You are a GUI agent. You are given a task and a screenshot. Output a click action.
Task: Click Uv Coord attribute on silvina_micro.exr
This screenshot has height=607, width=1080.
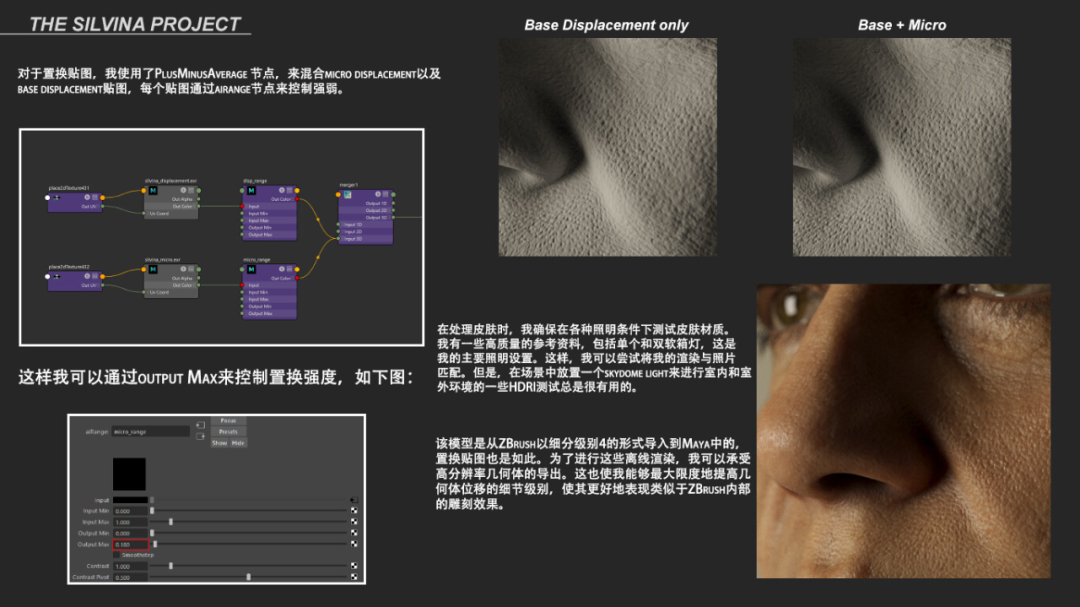pyautogui.click(x=159, y=292)
